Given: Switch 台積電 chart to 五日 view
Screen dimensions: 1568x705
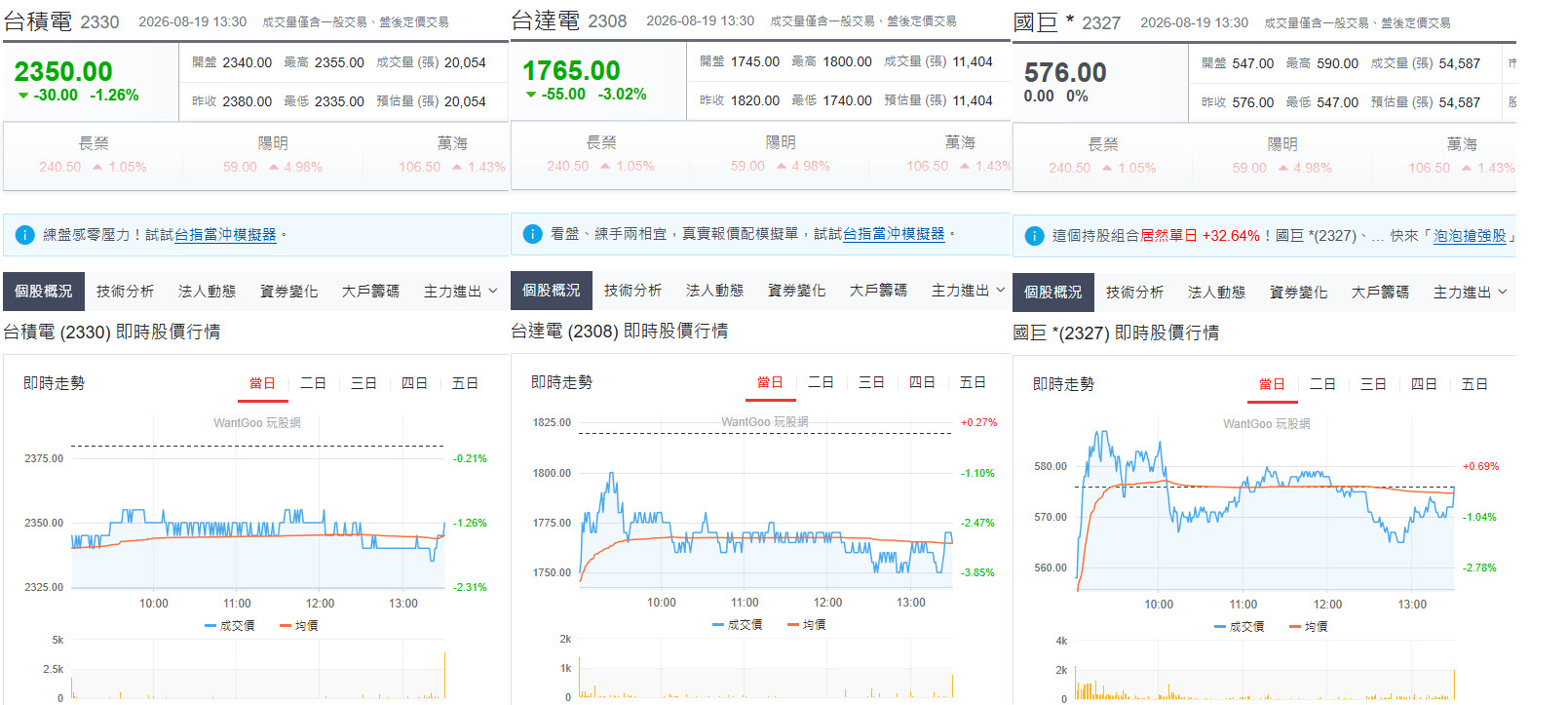Looking at the screenshot, I should (465, 384).
